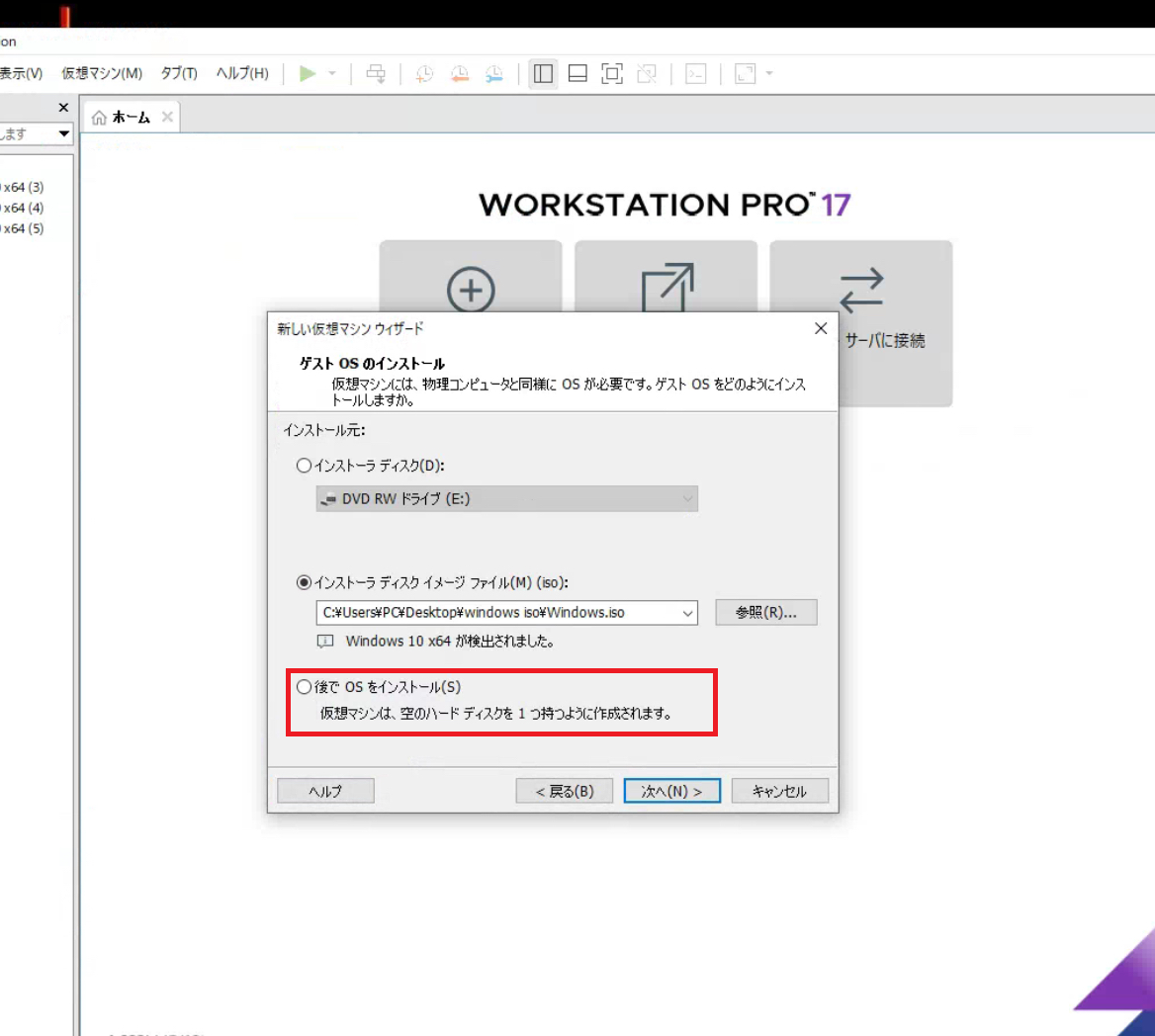Toggle the thumbnail bar view icon

577,73
